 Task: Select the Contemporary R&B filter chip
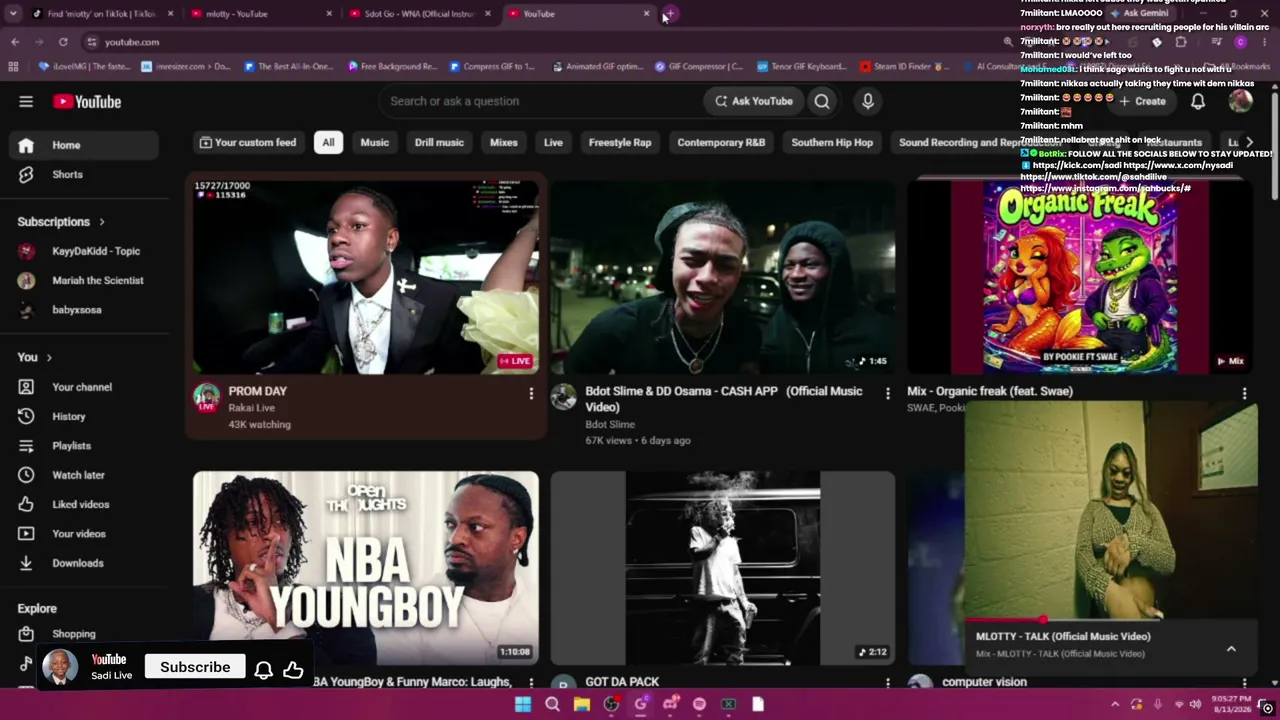coord(721,142)
